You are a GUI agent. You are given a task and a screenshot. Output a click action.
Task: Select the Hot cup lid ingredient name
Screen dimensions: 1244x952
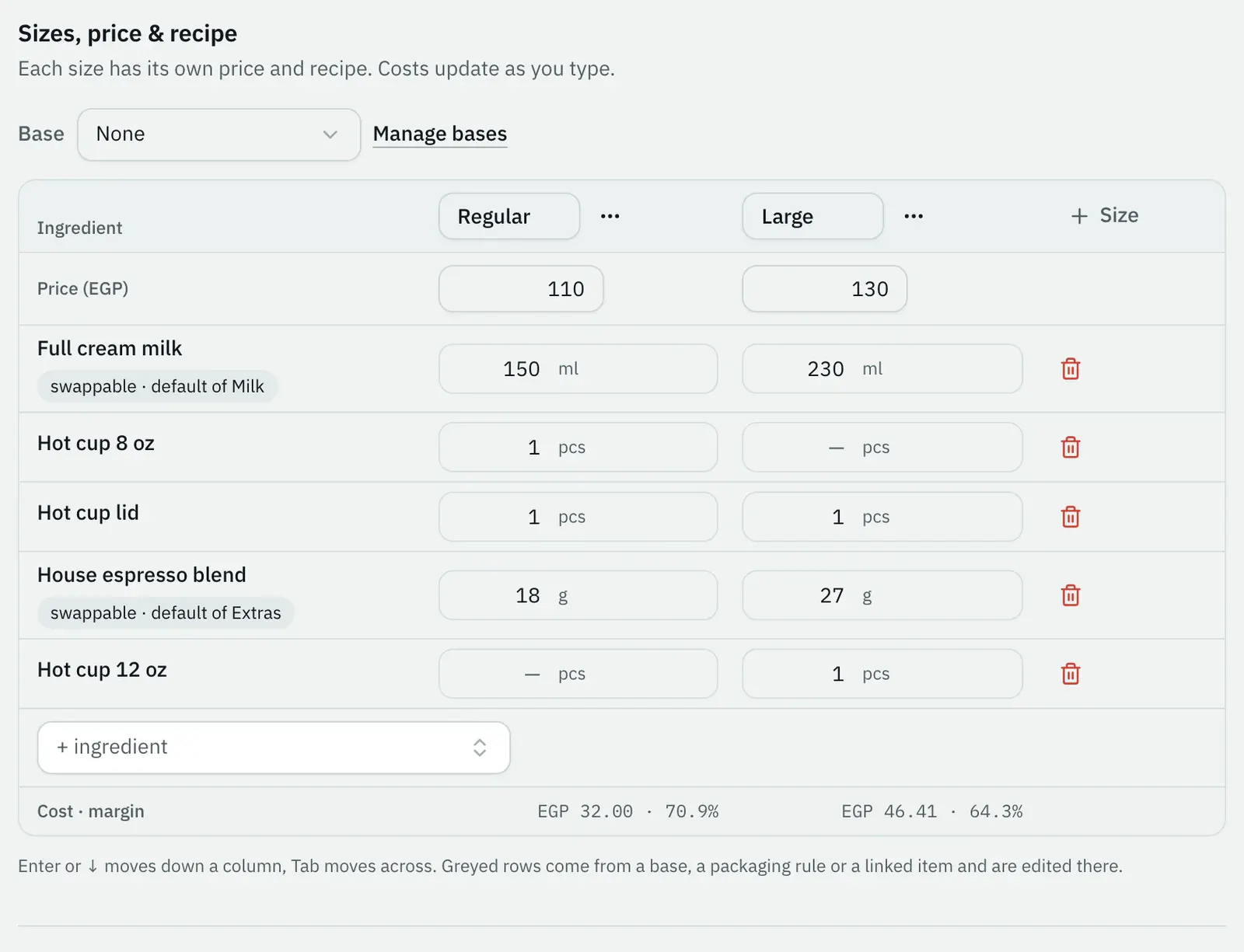(88, 513)
